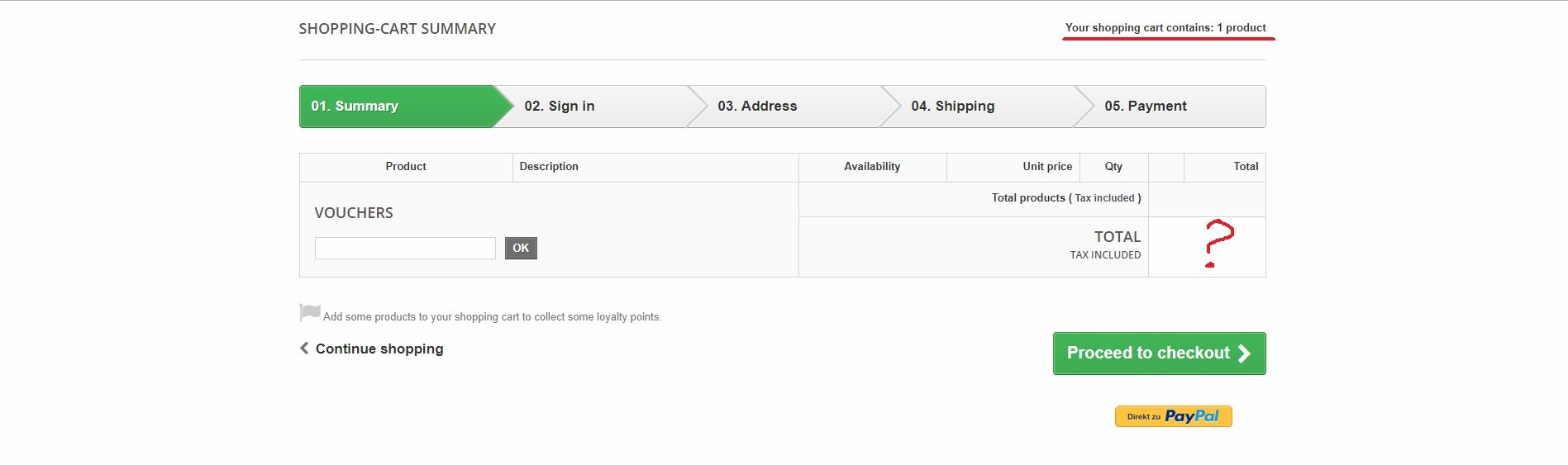Open the 03. Address step
This screenshot has width=1568, height=465.
[x=757, y=107]
